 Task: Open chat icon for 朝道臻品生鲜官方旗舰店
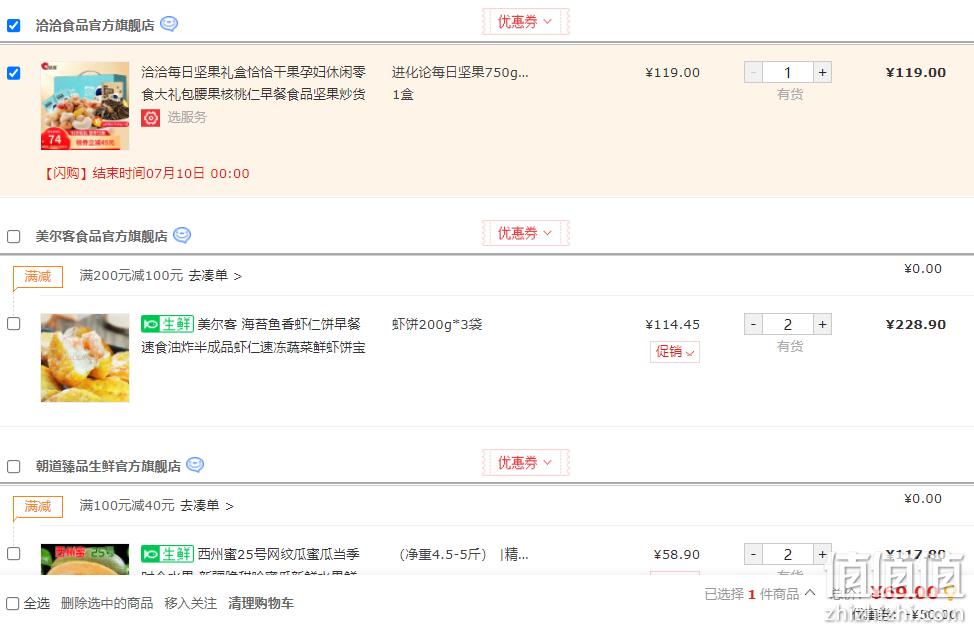coord(195,465)
